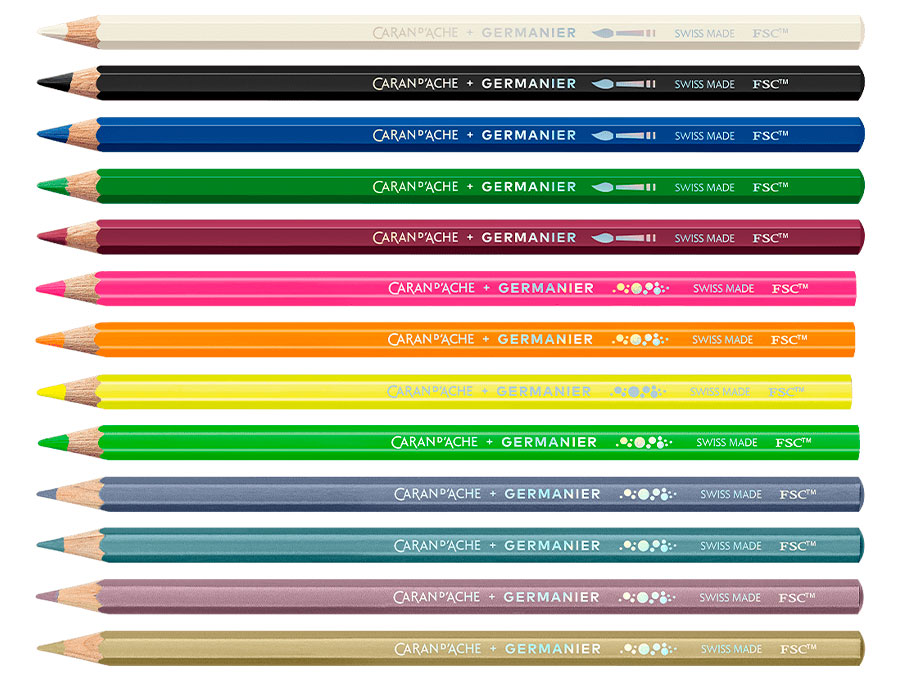Click the dots icon on the gold pencil

tap(648, 649)
